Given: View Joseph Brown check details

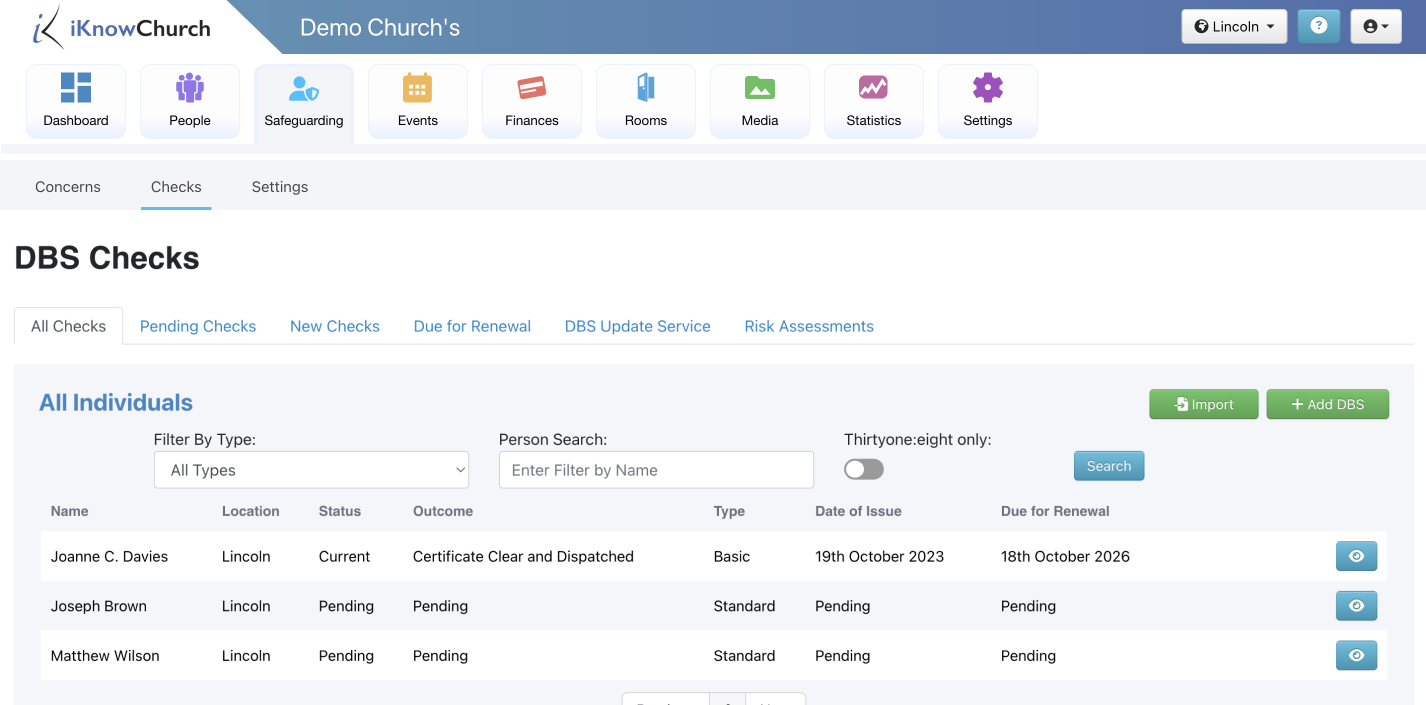Looking at the screenshot, I should point(1356,606).
